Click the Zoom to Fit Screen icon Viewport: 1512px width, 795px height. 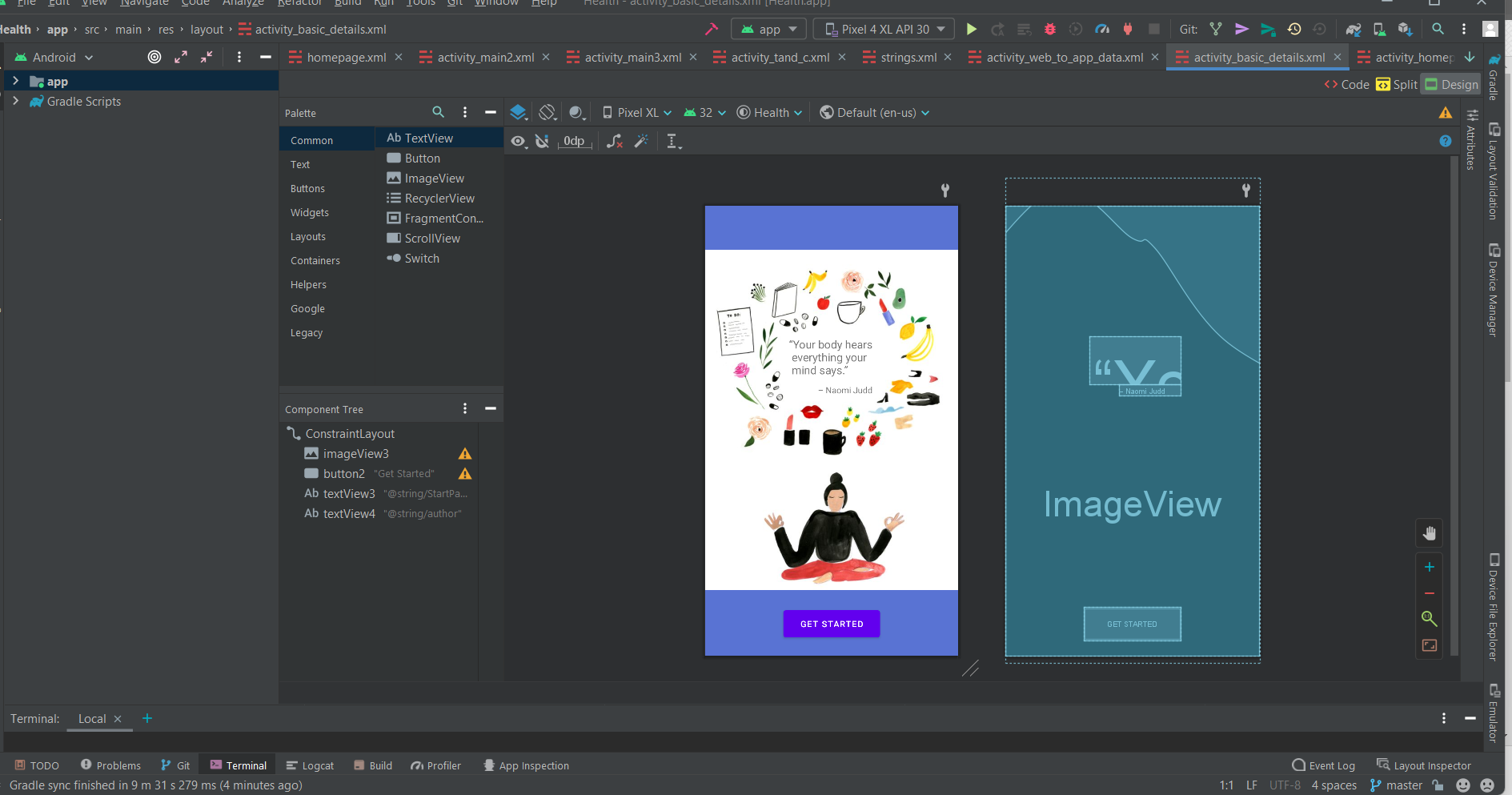click(1429, 645)
